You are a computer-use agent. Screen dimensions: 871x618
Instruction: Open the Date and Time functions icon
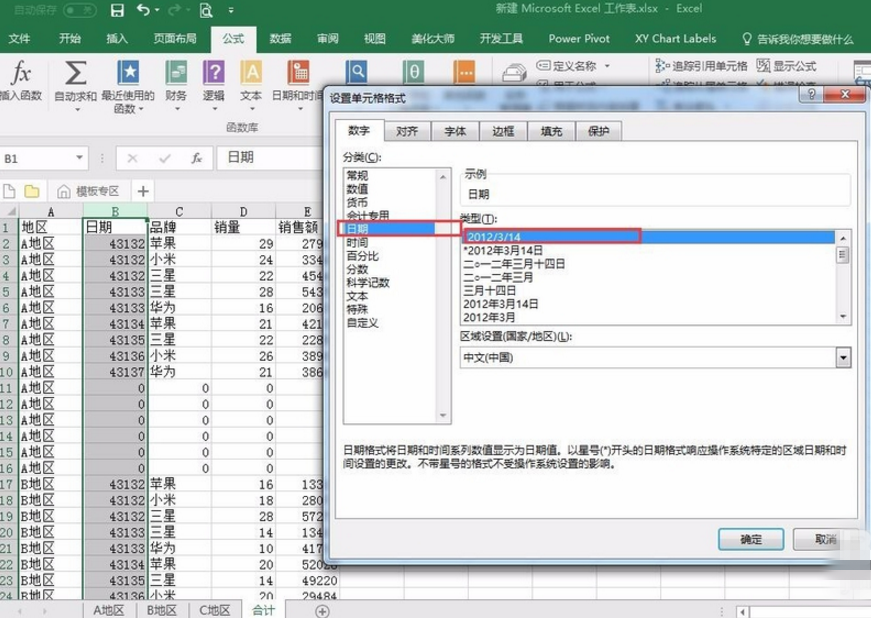coord(298,75)
